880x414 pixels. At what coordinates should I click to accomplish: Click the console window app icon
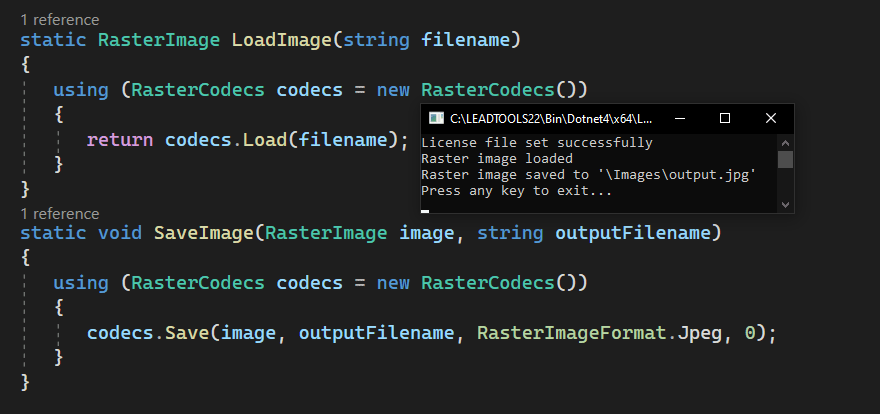coord(436,118)
